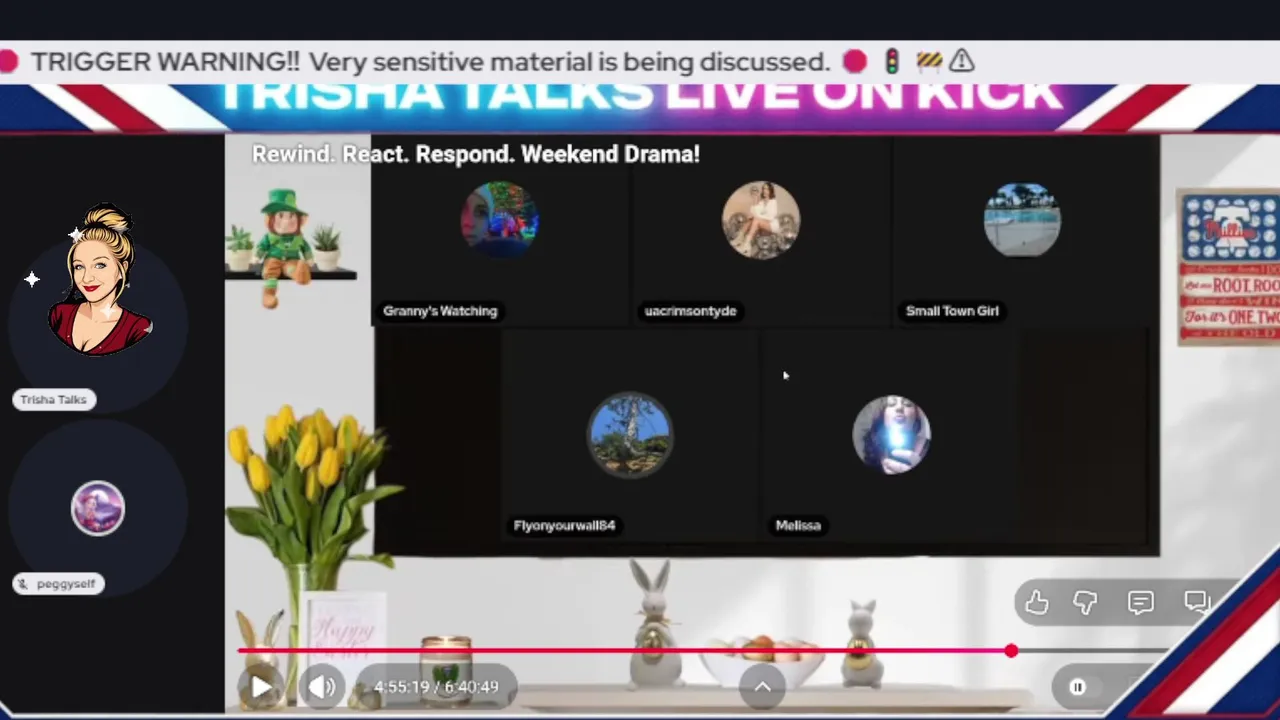Click the Rewind. React. Respond. Weekend Drama! title
Screen dimensions: 1280x720
475,154
